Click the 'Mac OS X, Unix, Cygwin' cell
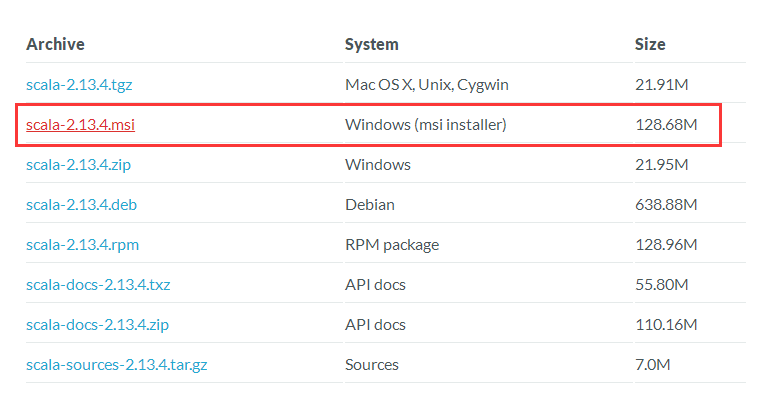Screen dimensions: 764x393 pos(427,85)
